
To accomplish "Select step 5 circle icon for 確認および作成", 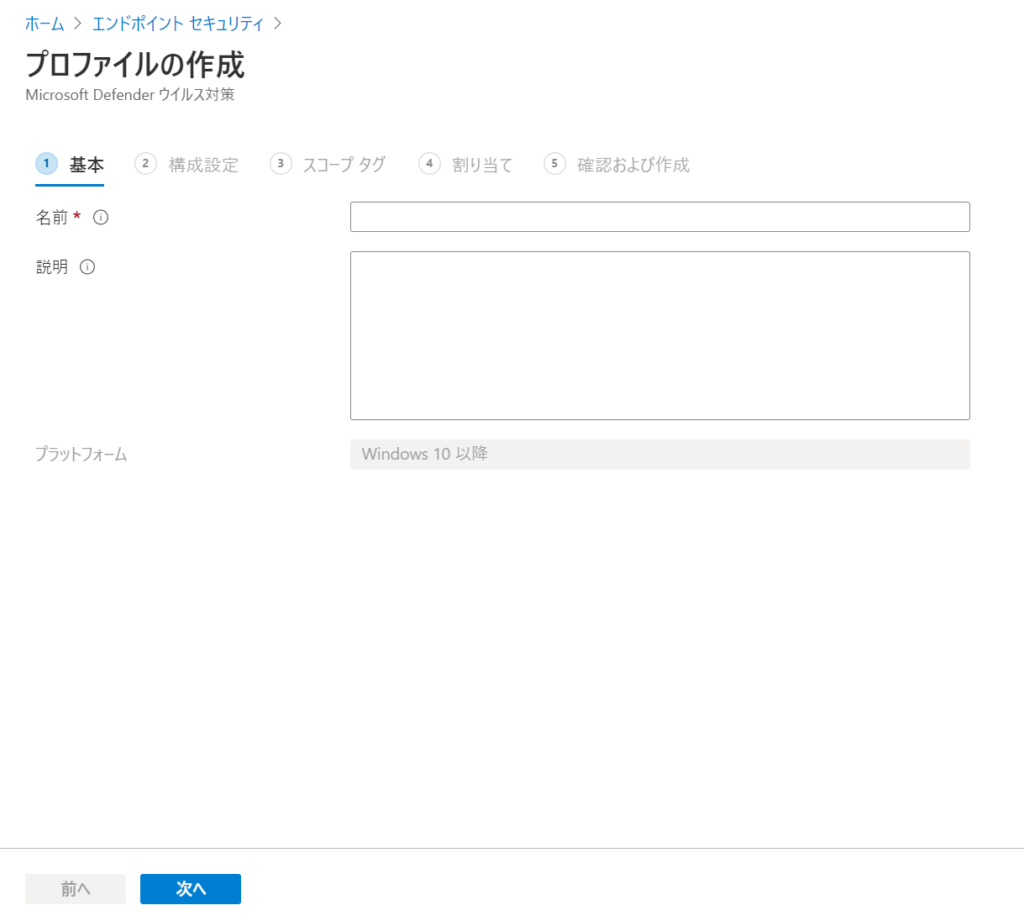I will coord(554,163).
